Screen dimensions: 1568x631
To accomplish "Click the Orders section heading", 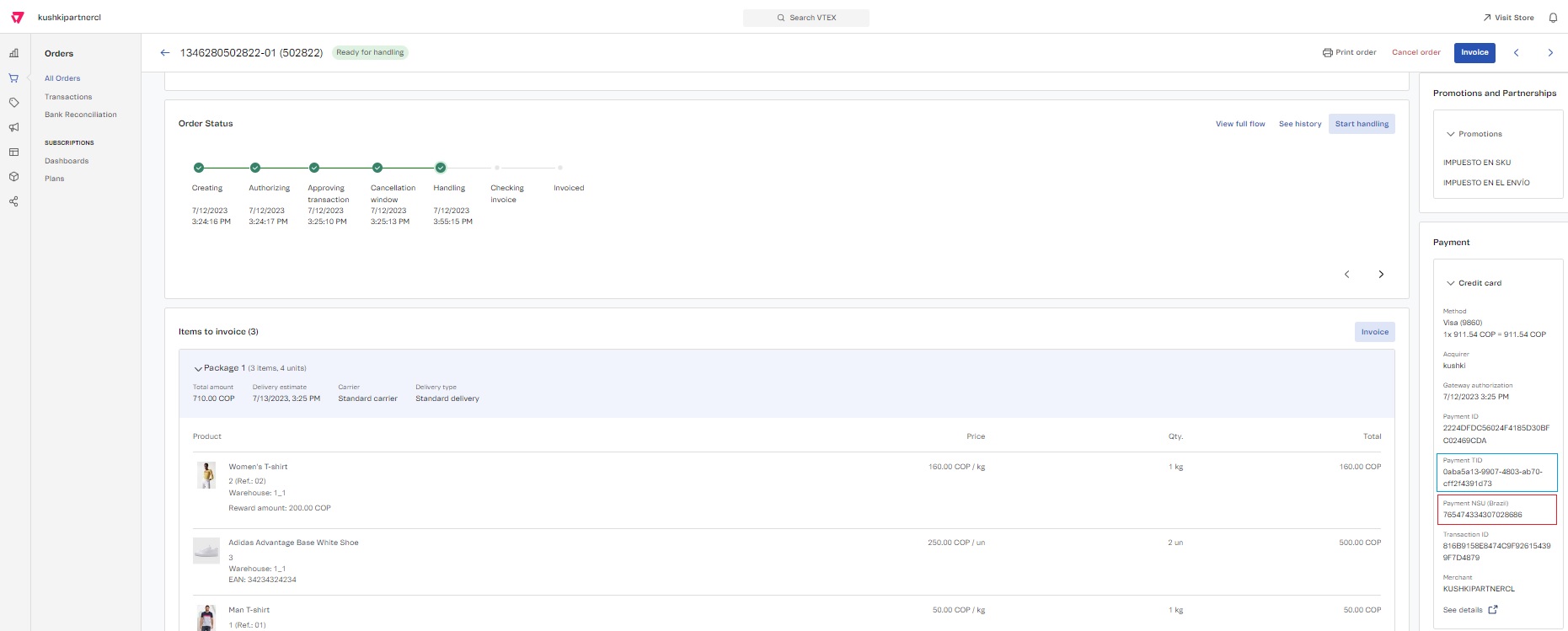I will click(x=59, y=53).
